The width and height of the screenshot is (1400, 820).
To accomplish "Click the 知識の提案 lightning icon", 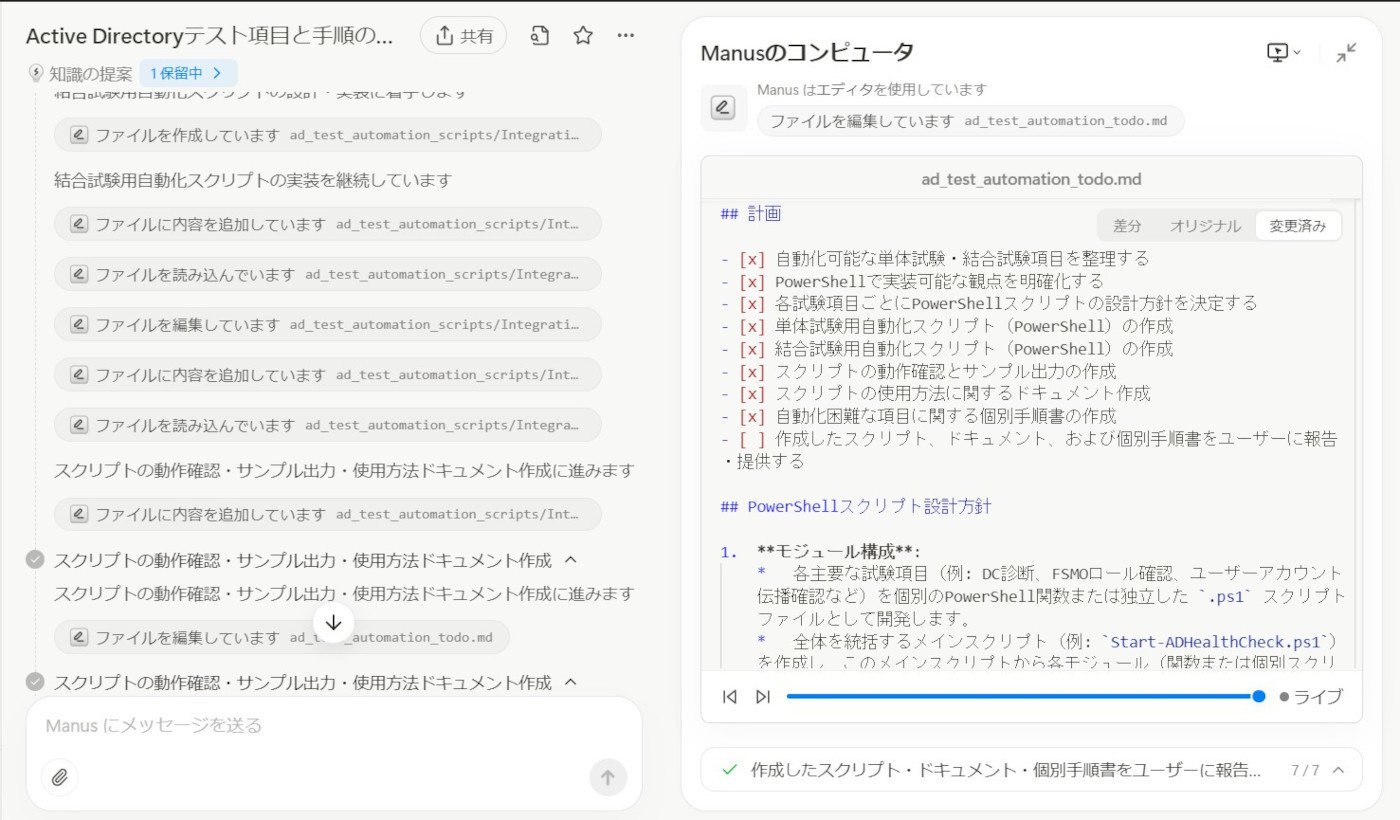I will click(36, 73).
